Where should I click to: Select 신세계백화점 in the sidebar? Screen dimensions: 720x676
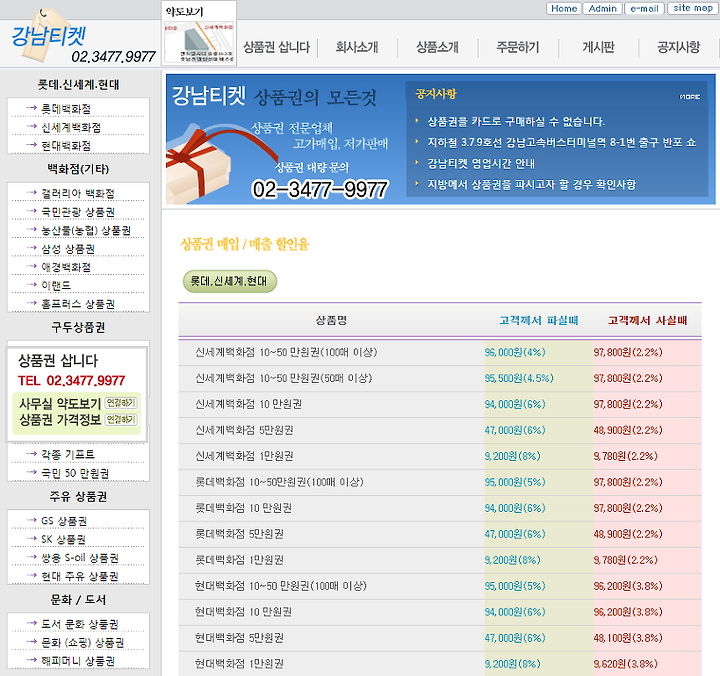click(71, 128)
